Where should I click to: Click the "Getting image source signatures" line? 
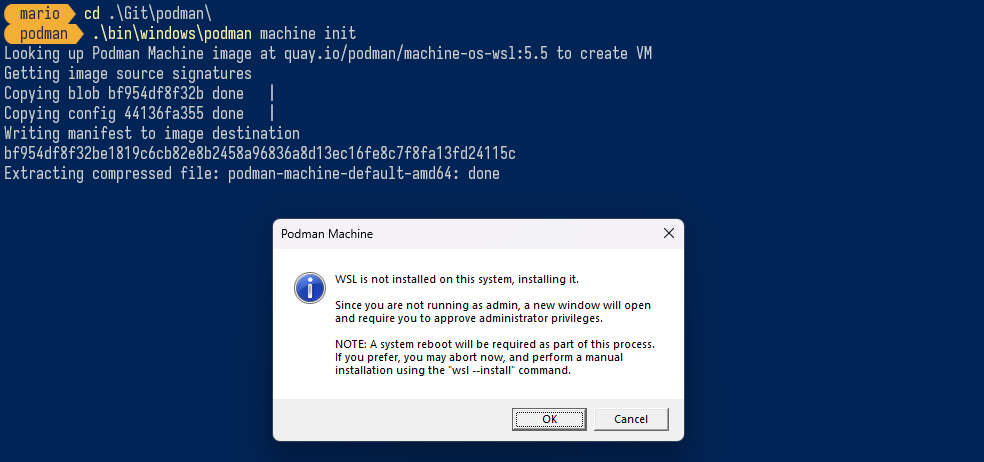(128, 73)
